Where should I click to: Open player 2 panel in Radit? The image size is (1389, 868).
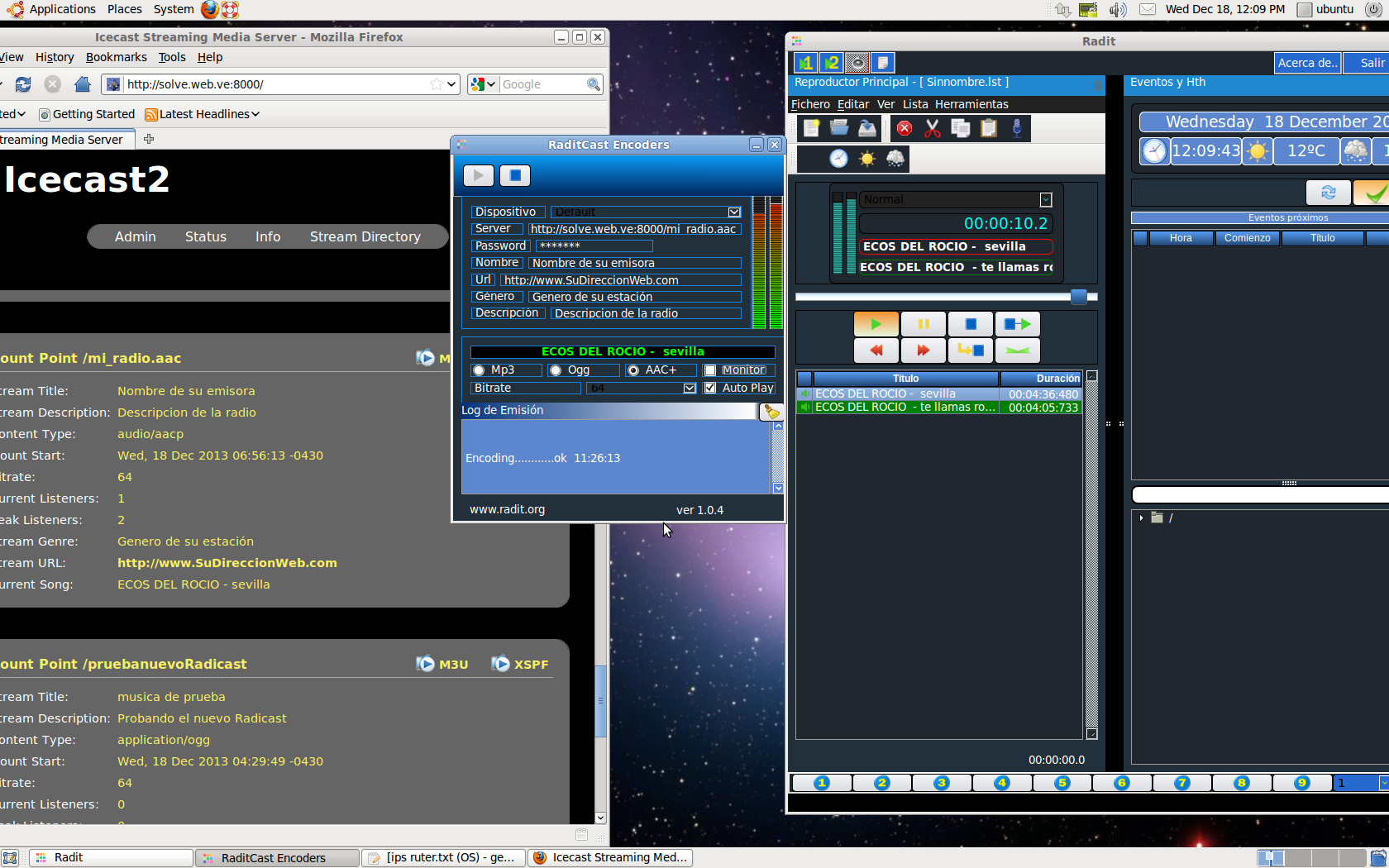tap(832, 63)
